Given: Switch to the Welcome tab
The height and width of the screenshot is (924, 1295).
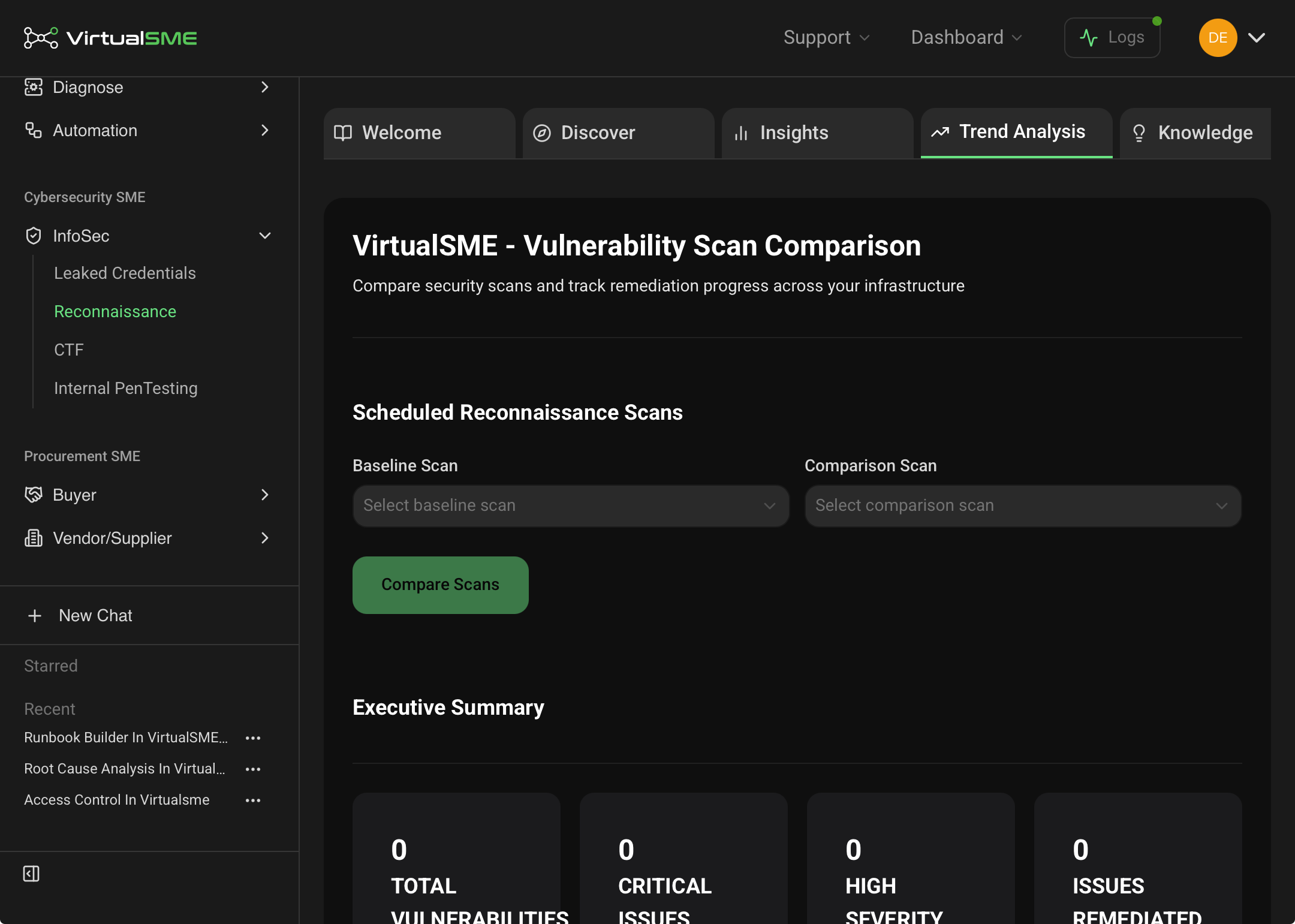Looking at the screenshot, I should [x=419, y=133].
